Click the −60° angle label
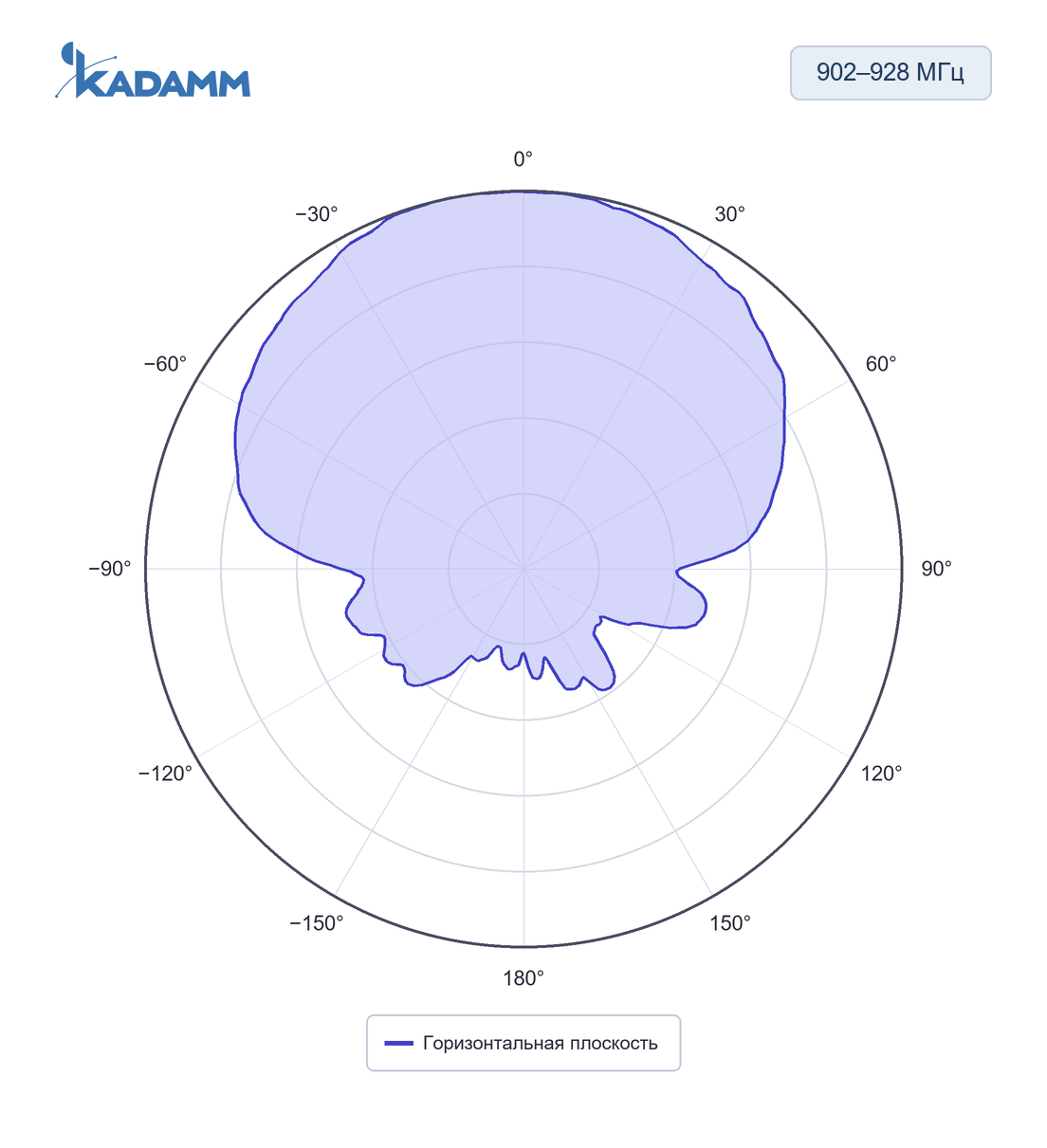The height and width of the screenshot is (1148, 1047). [166, 364]
